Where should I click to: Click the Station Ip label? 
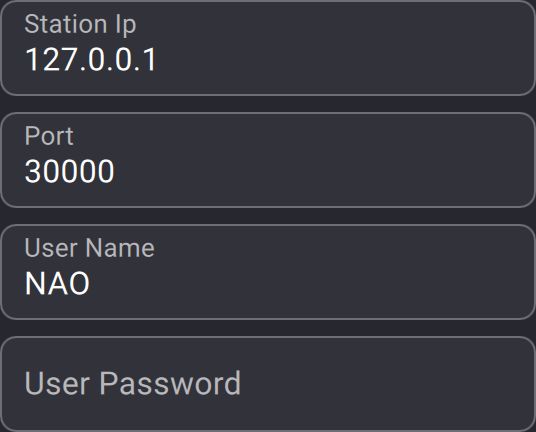pyautogui.click(x=80, y=25)
